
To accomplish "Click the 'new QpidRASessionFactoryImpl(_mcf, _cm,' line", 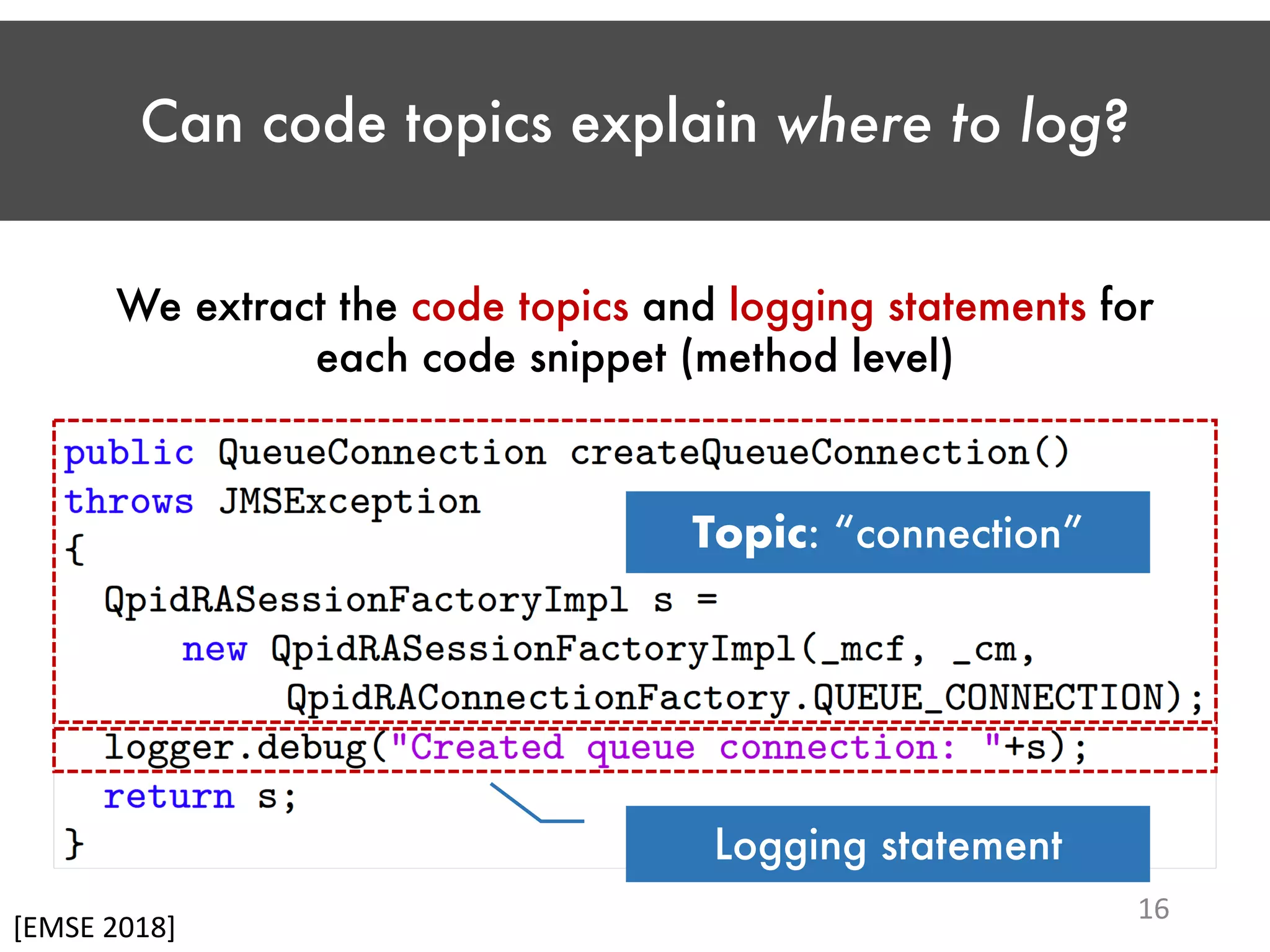I will point(608,650).
